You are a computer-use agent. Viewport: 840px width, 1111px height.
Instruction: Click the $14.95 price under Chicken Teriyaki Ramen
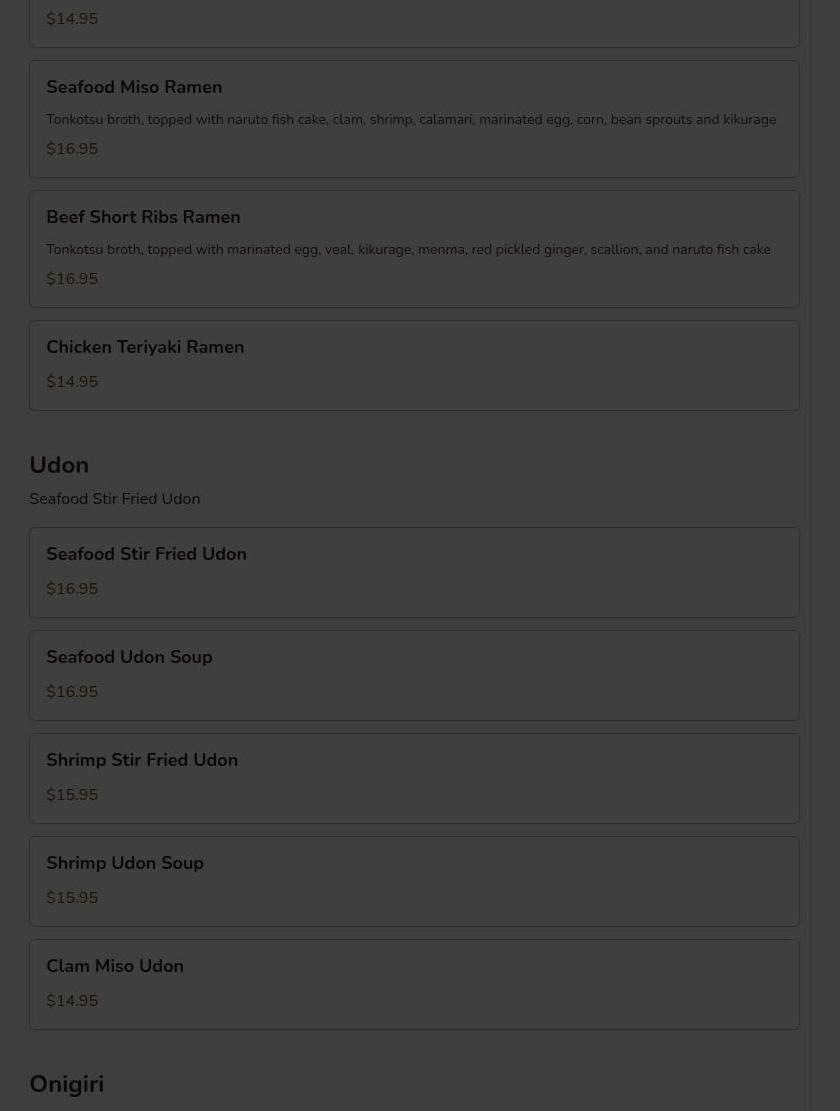[x=72, y=381]
